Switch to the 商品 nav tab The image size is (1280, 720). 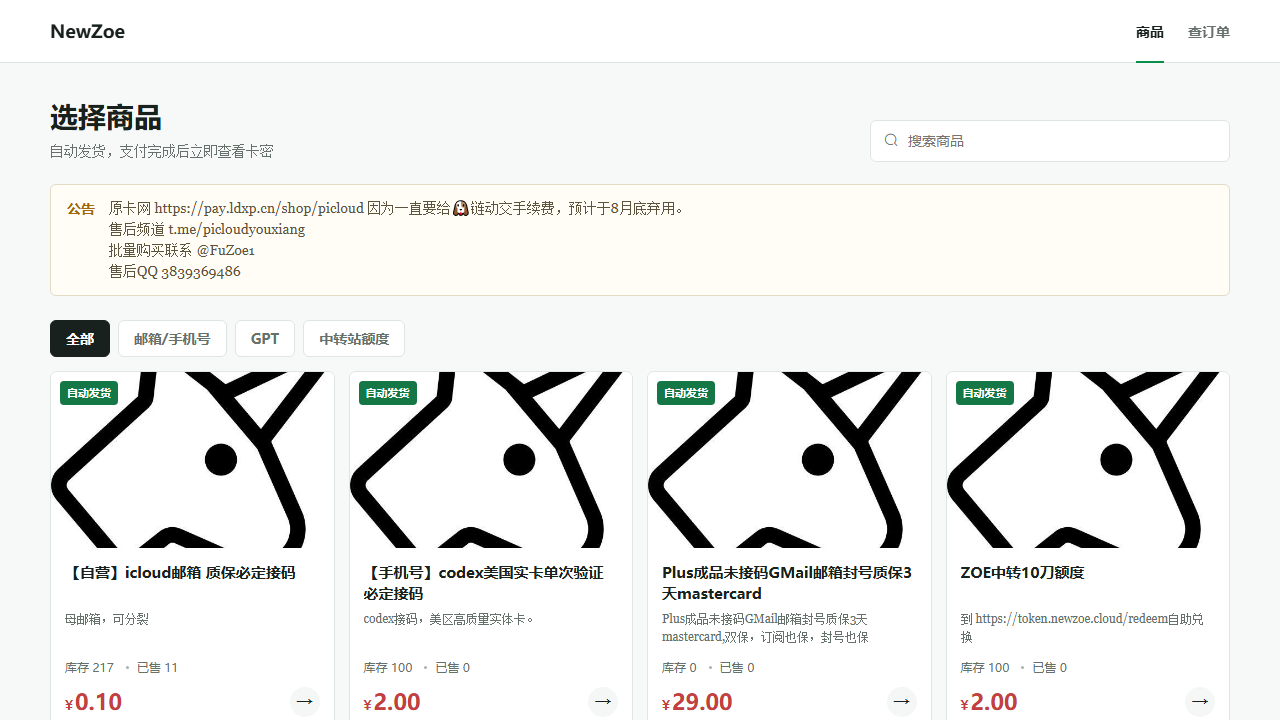(1150, 32)
